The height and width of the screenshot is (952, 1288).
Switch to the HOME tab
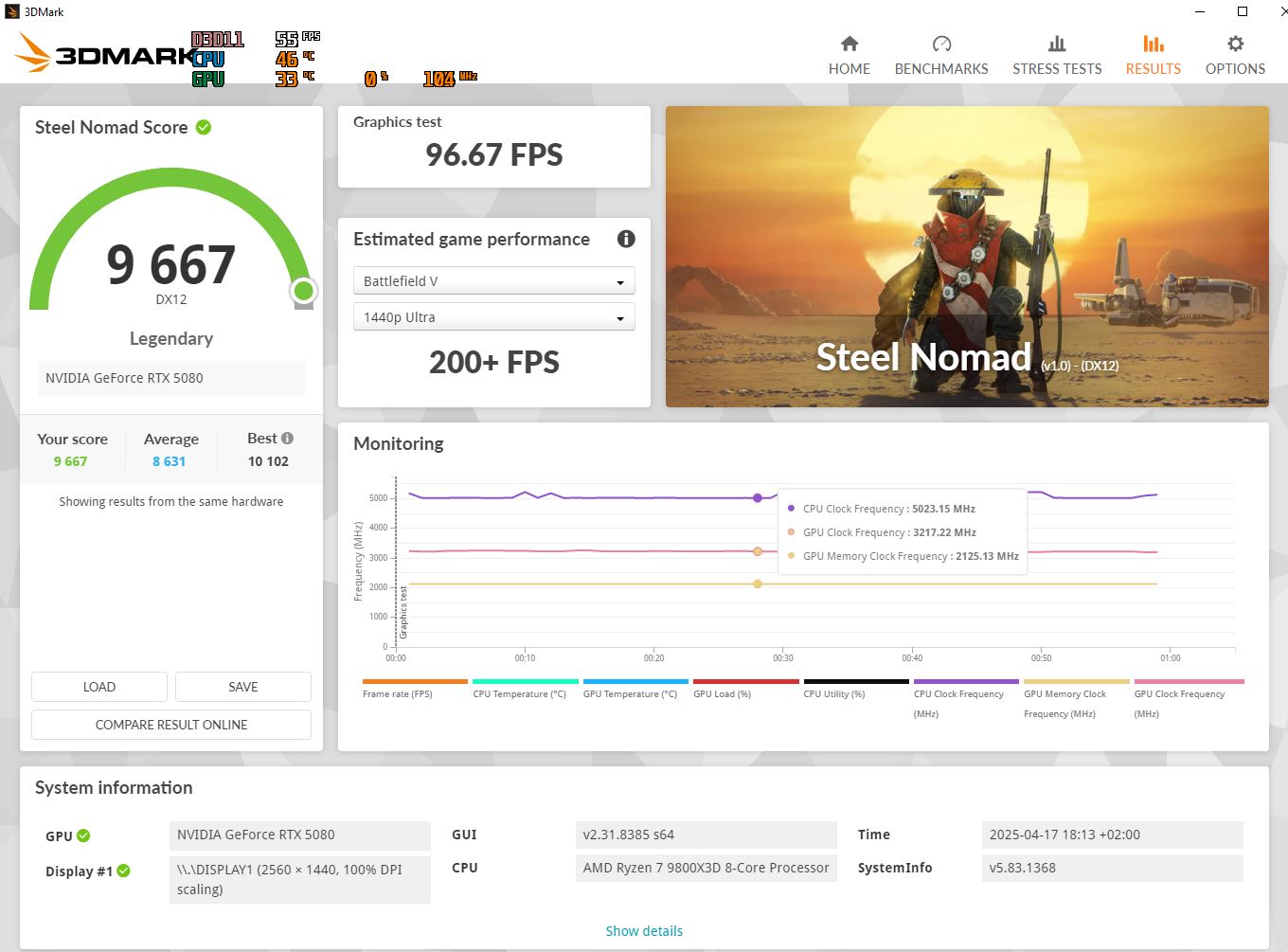849,44
